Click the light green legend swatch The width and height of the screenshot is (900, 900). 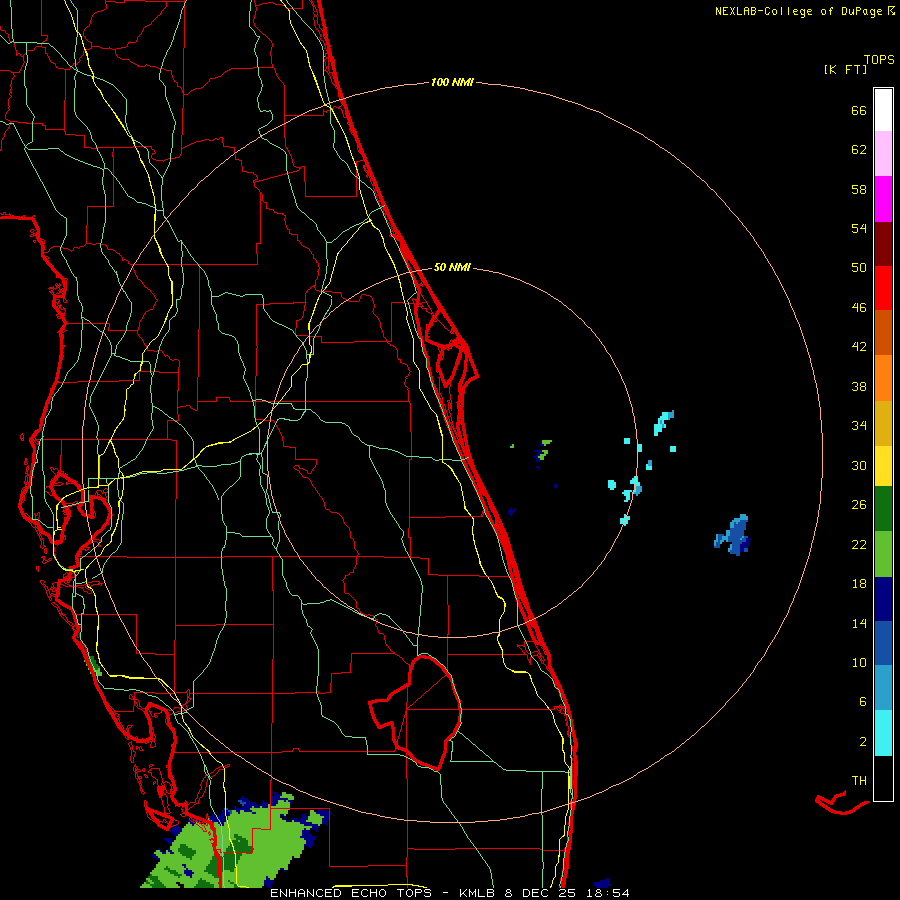point(883,553)
